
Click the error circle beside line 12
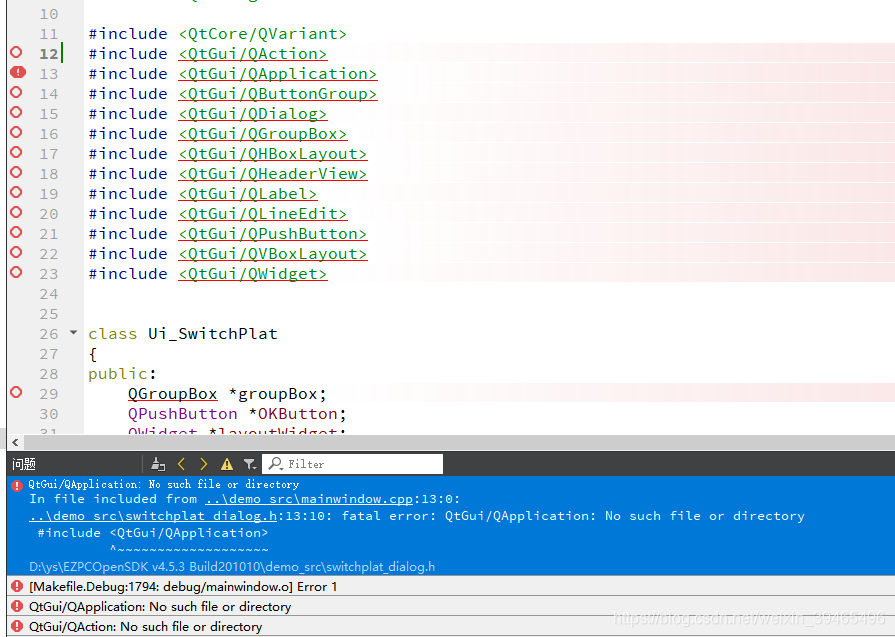click(x=17, y=53)
